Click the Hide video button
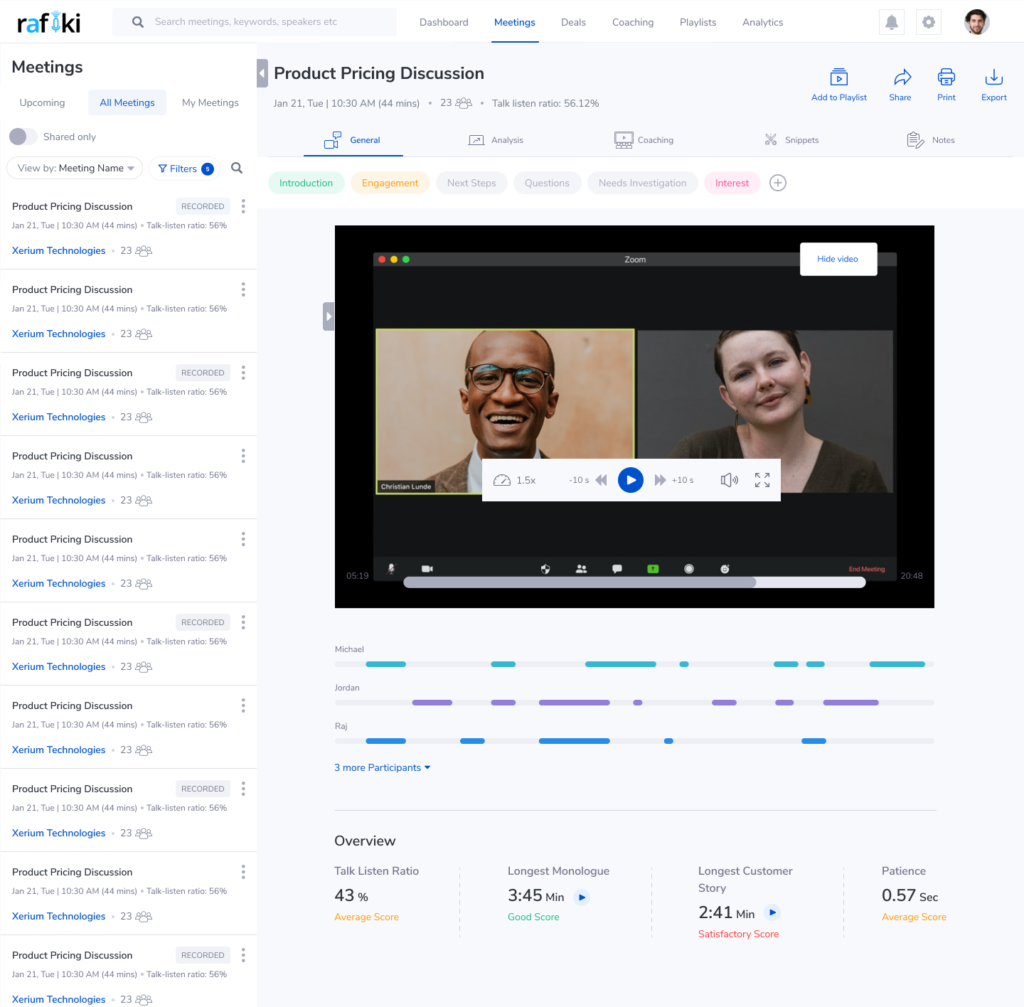 [837, 259]
